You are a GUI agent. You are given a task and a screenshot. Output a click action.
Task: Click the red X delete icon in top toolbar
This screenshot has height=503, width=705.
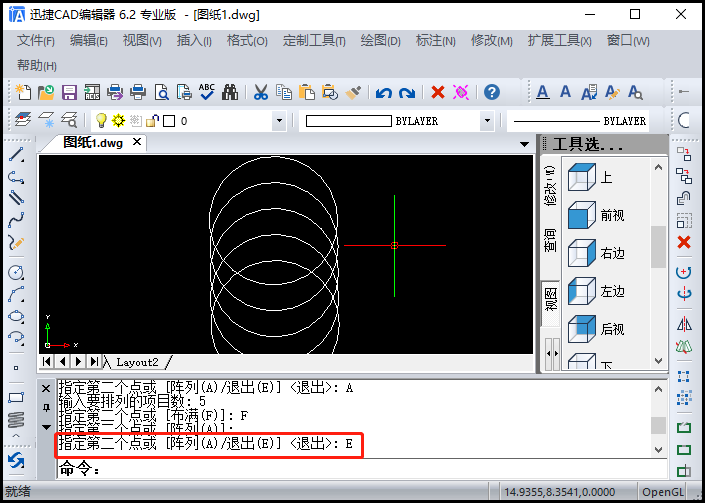pos(437,92)
